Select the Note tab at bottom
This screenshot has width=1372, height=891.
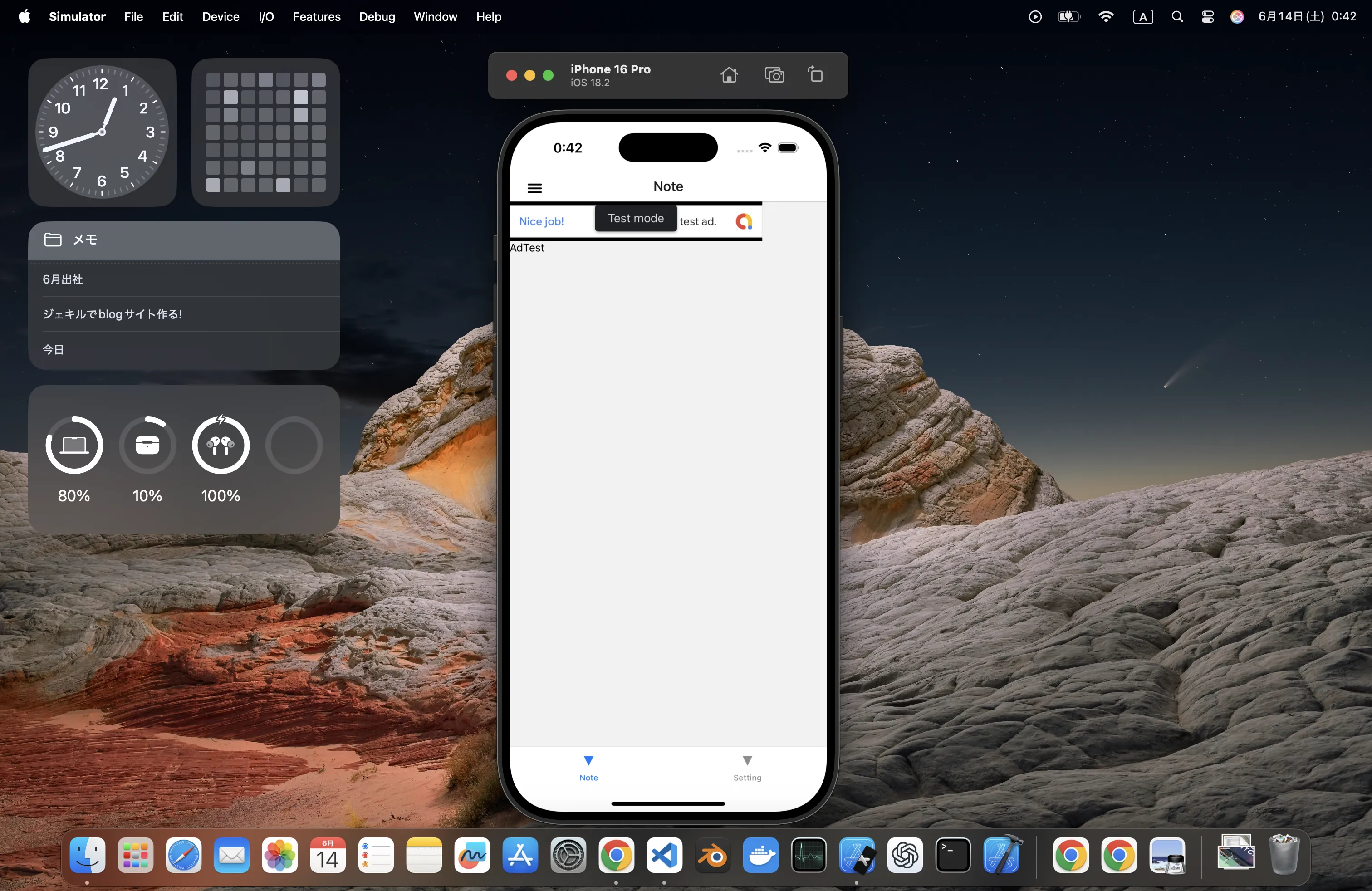tap(588, 768)
